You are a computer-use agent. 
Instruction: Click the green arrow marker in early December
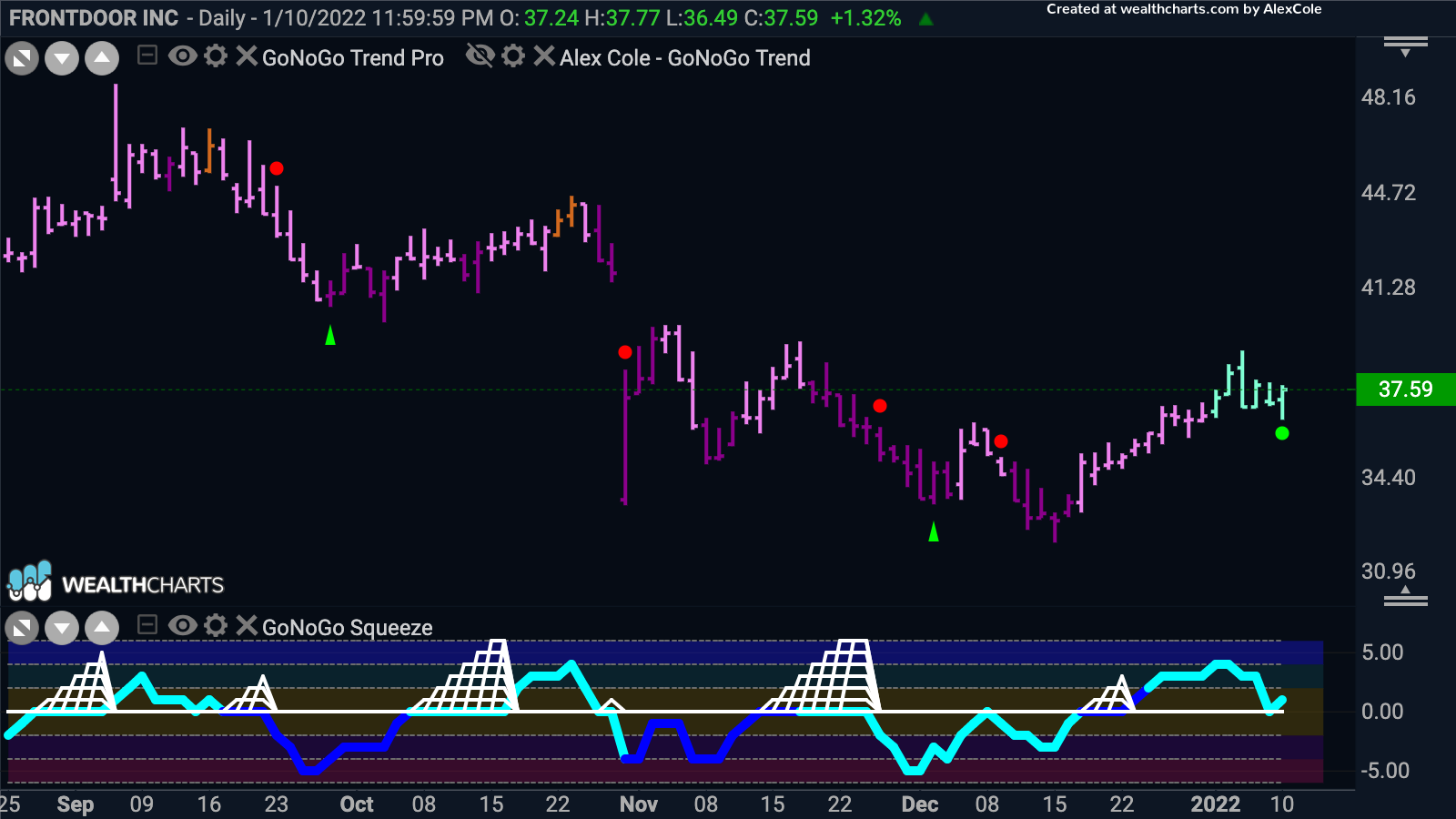tap(934, 531)
